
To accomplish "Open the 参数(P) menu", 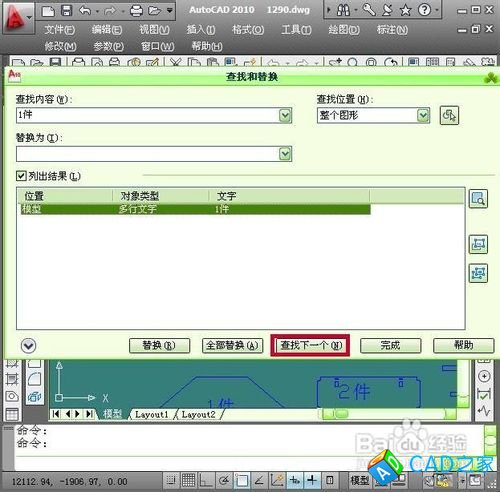I will 108,46.
